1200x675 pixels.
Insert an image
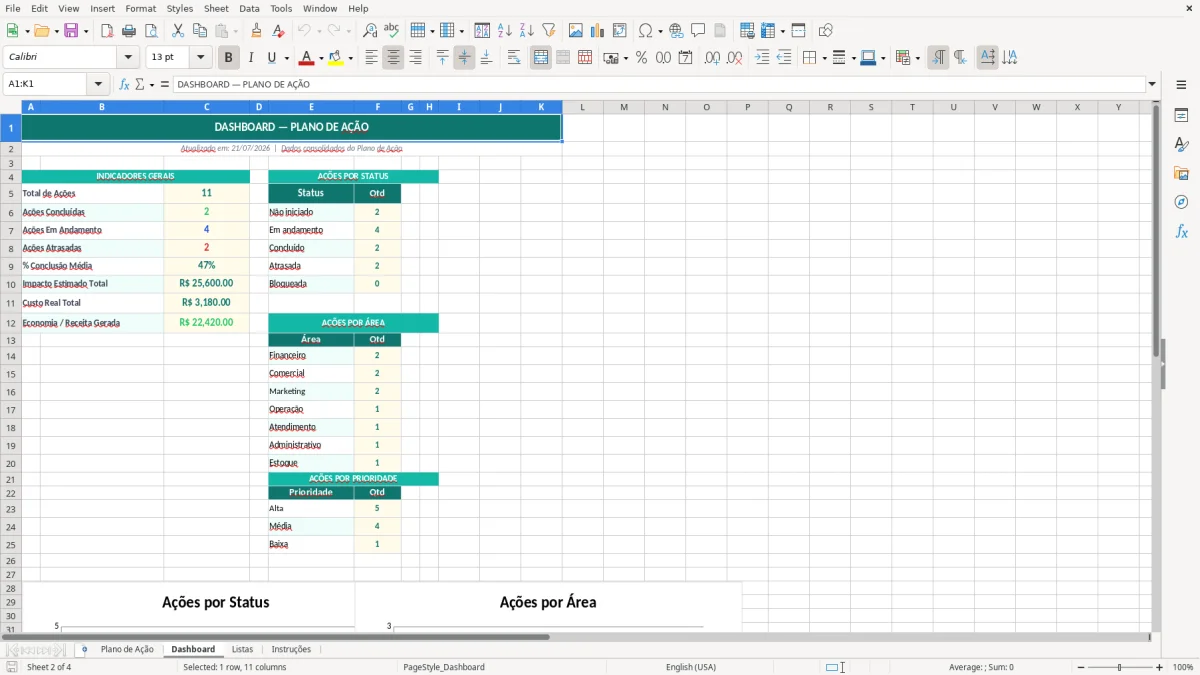coord(576,31)
